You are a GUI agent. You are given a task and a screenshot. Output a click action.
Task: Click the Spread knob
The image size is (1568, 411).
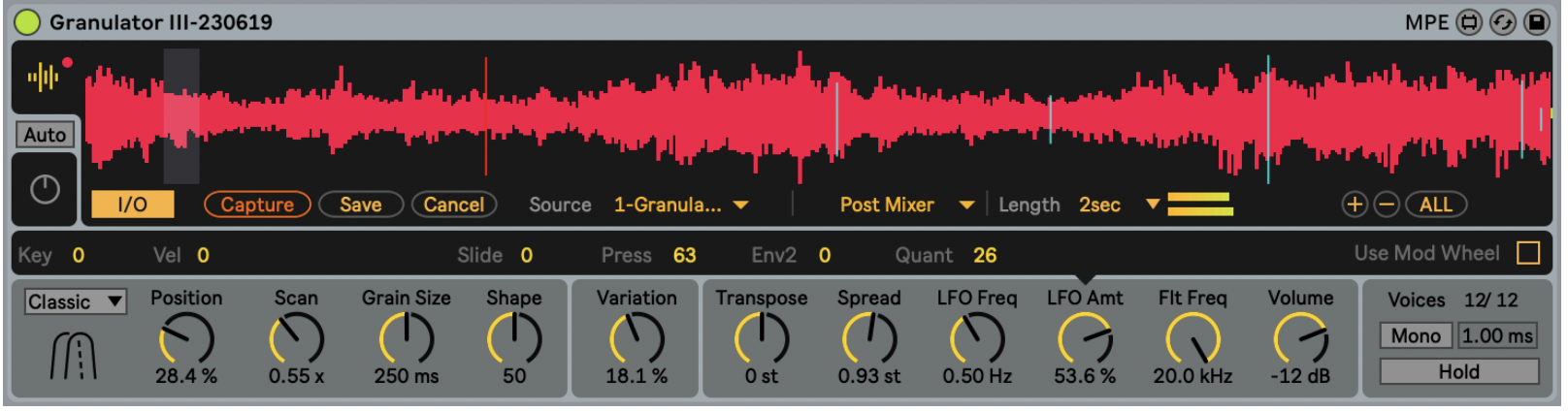(x=869, y=339)
